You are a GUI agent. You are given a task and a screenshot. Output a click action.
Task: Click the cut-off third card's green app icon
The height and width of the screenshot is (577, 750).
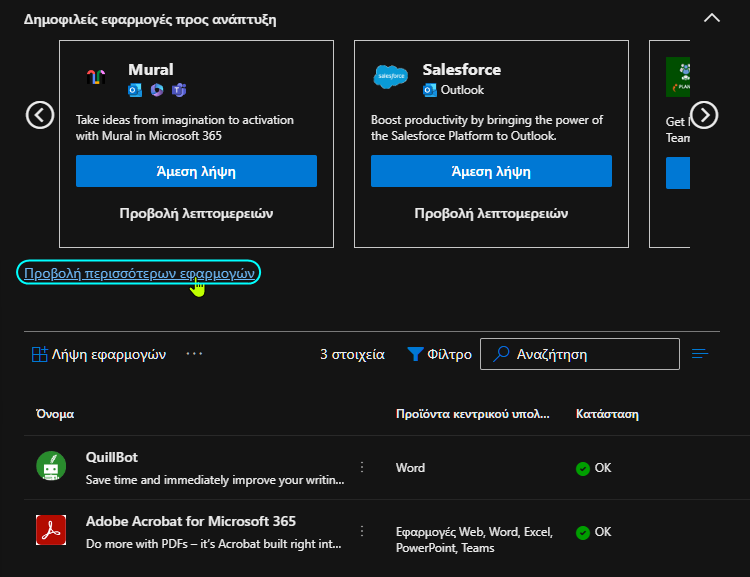pyautogui.click(x=678, y=77)
